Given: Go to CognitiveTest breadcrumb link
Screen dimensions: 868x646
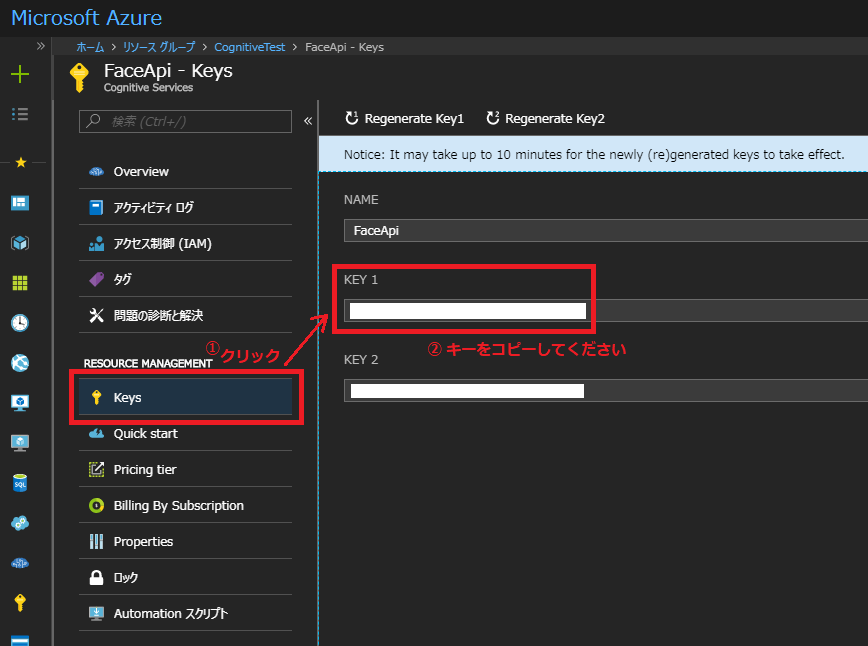Looking at the screenshot, I should (250, 47).
